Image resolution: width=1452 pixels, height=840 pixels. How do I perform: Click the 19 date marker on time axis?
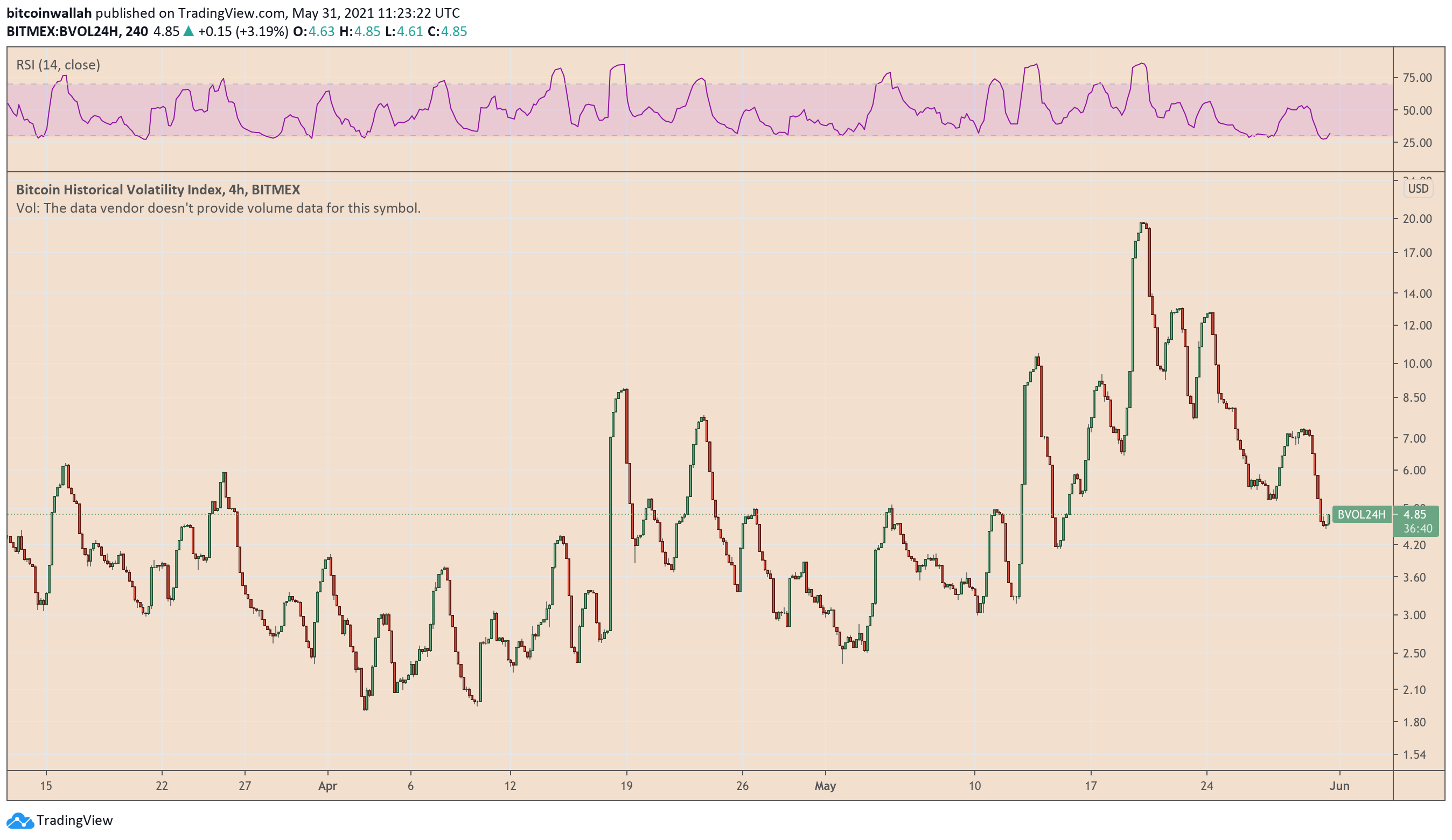[626, 786]
